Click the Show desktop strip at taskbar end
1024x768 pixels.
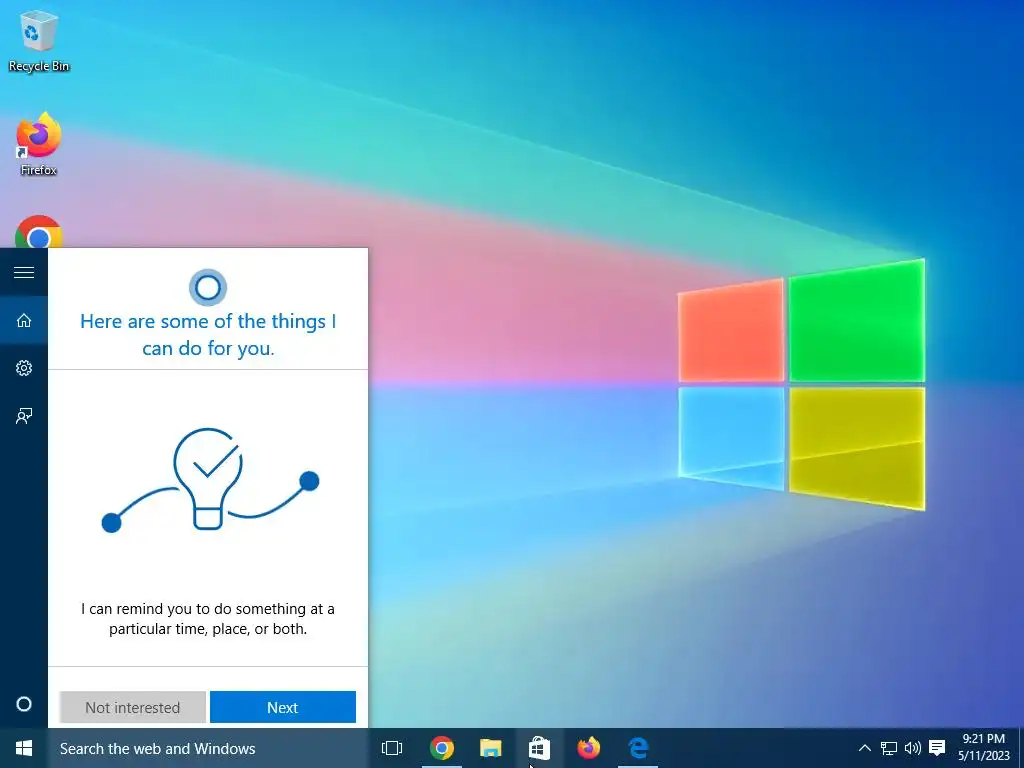(1021, 748)
